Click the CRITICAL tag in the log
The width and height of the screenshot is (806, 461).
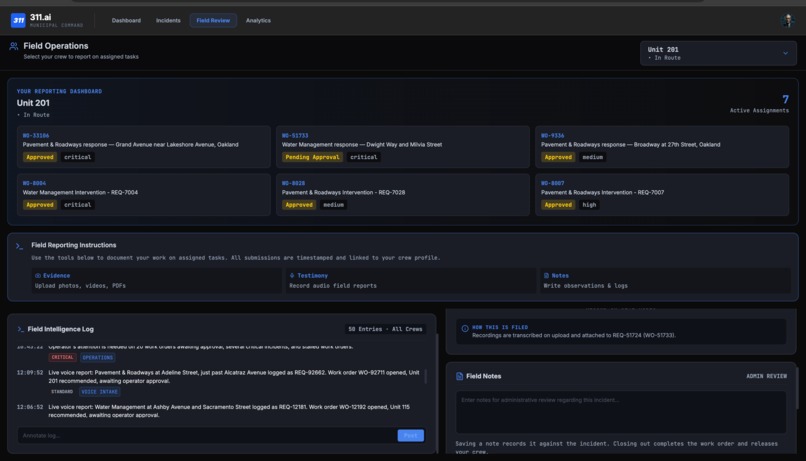pos(62,357)
